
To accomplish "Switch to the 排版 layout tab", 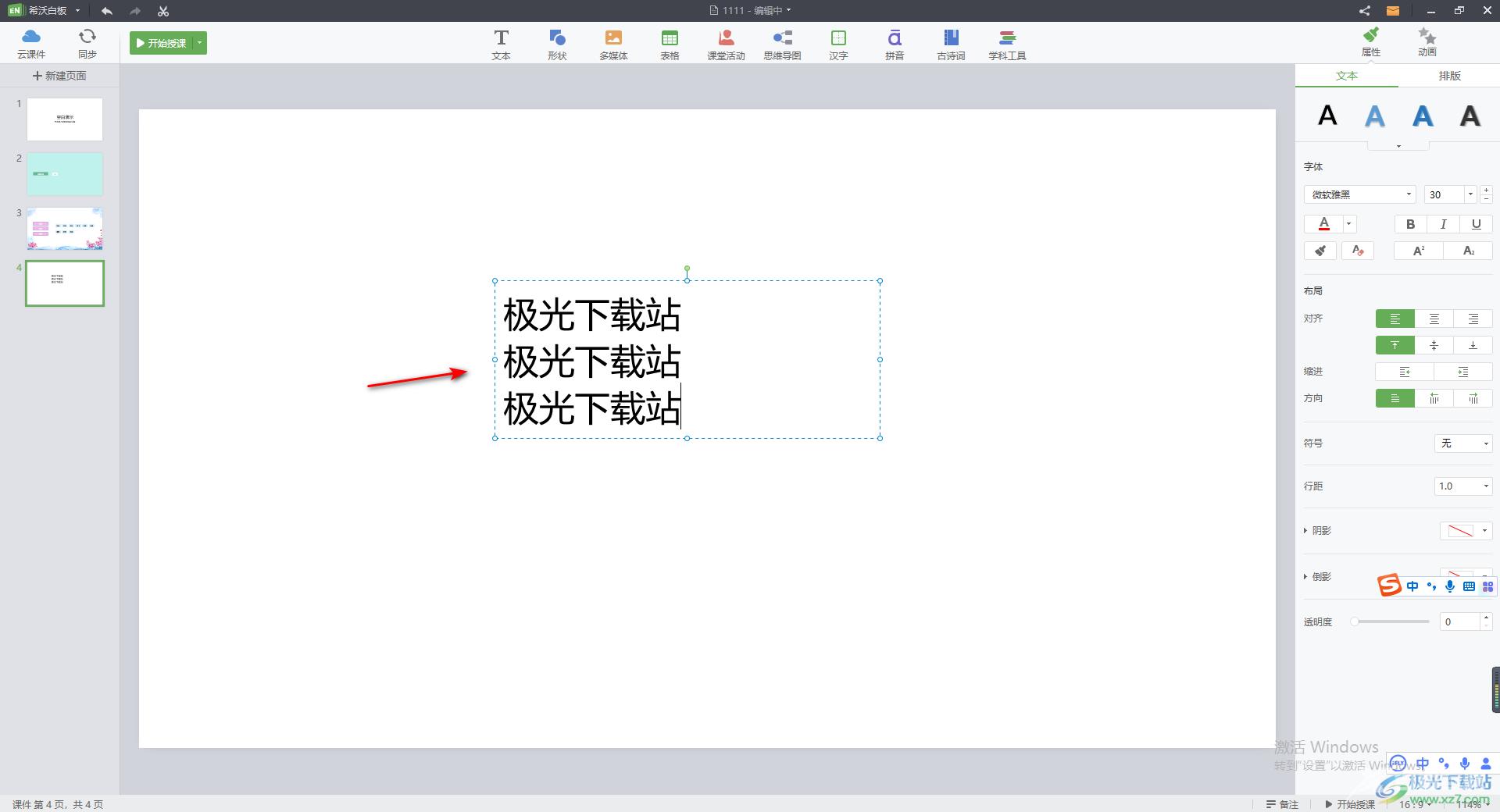I will click(1449, 76).
